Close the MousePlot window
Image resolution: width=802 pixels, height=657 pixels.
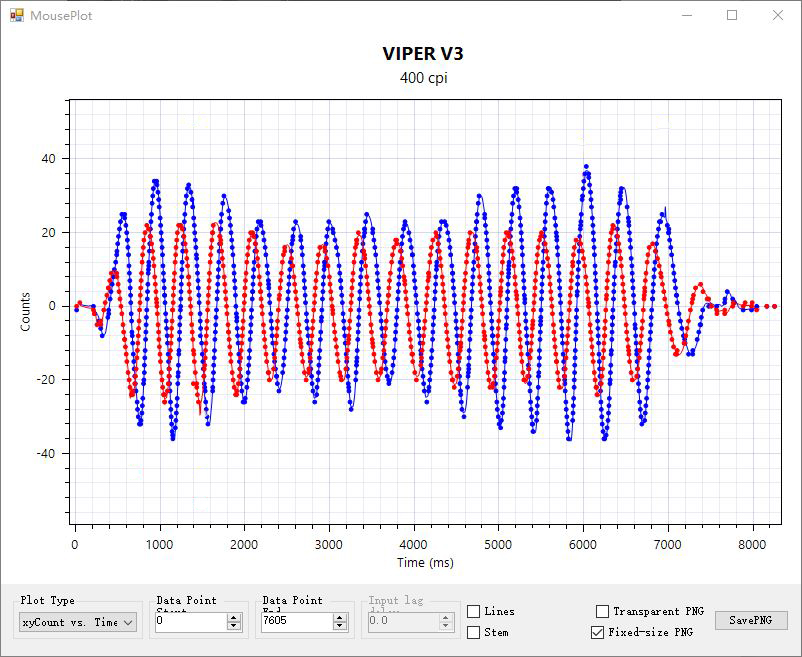(778, 15)
